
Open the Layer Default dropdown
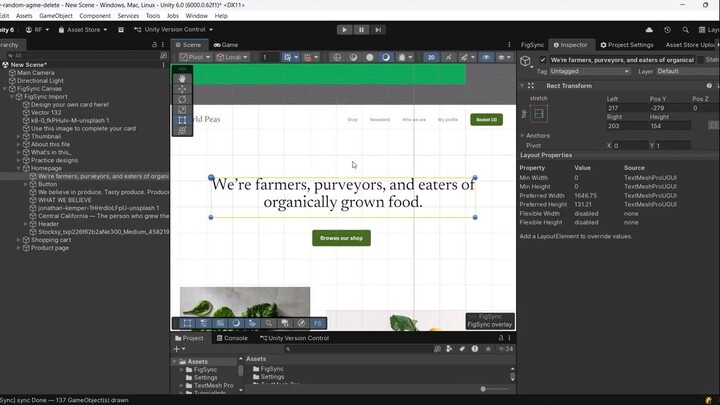tap(688, 71)
